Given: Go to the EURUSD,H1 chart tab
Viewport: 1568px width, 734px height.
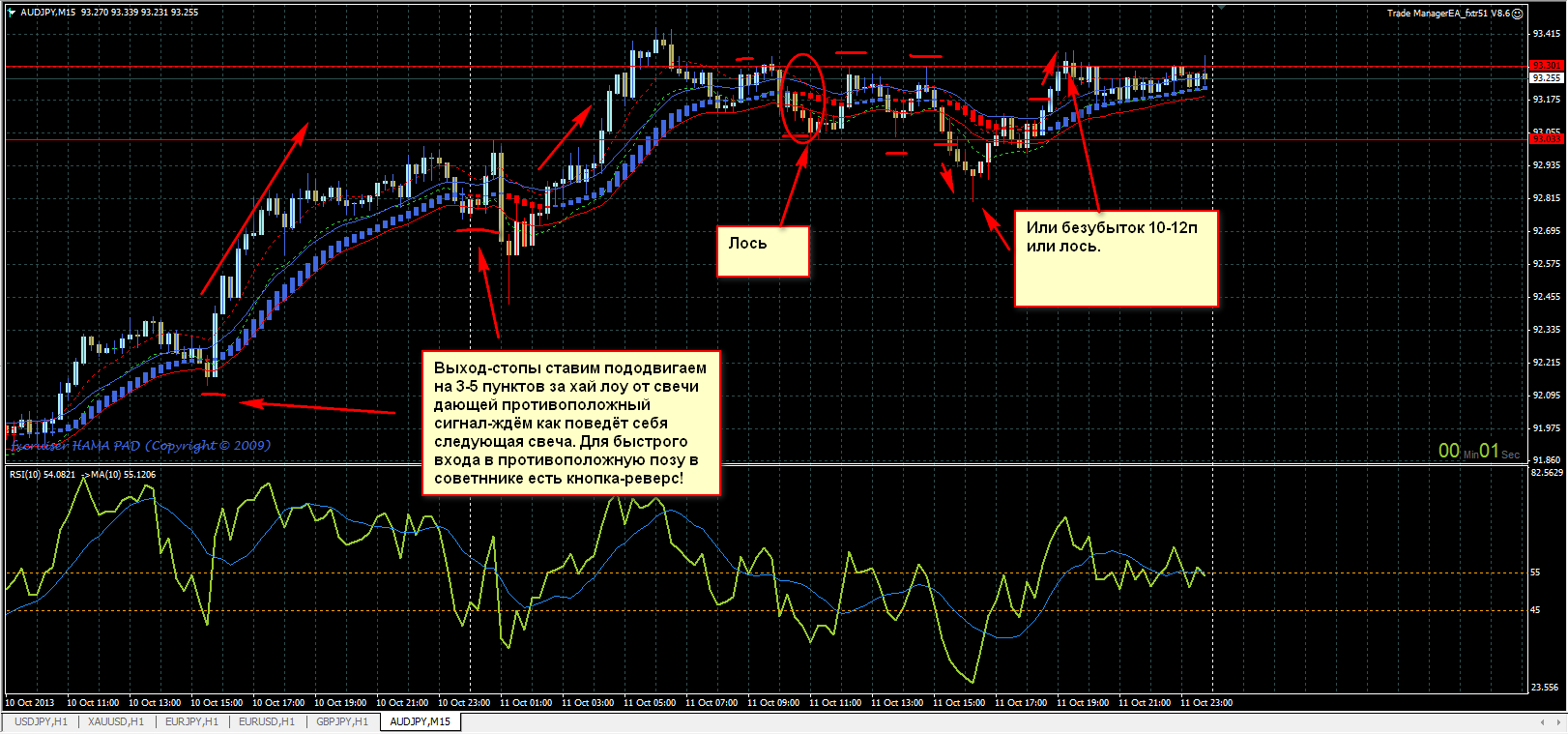Looking at the screenshot, I should click(x=267, y=721).
